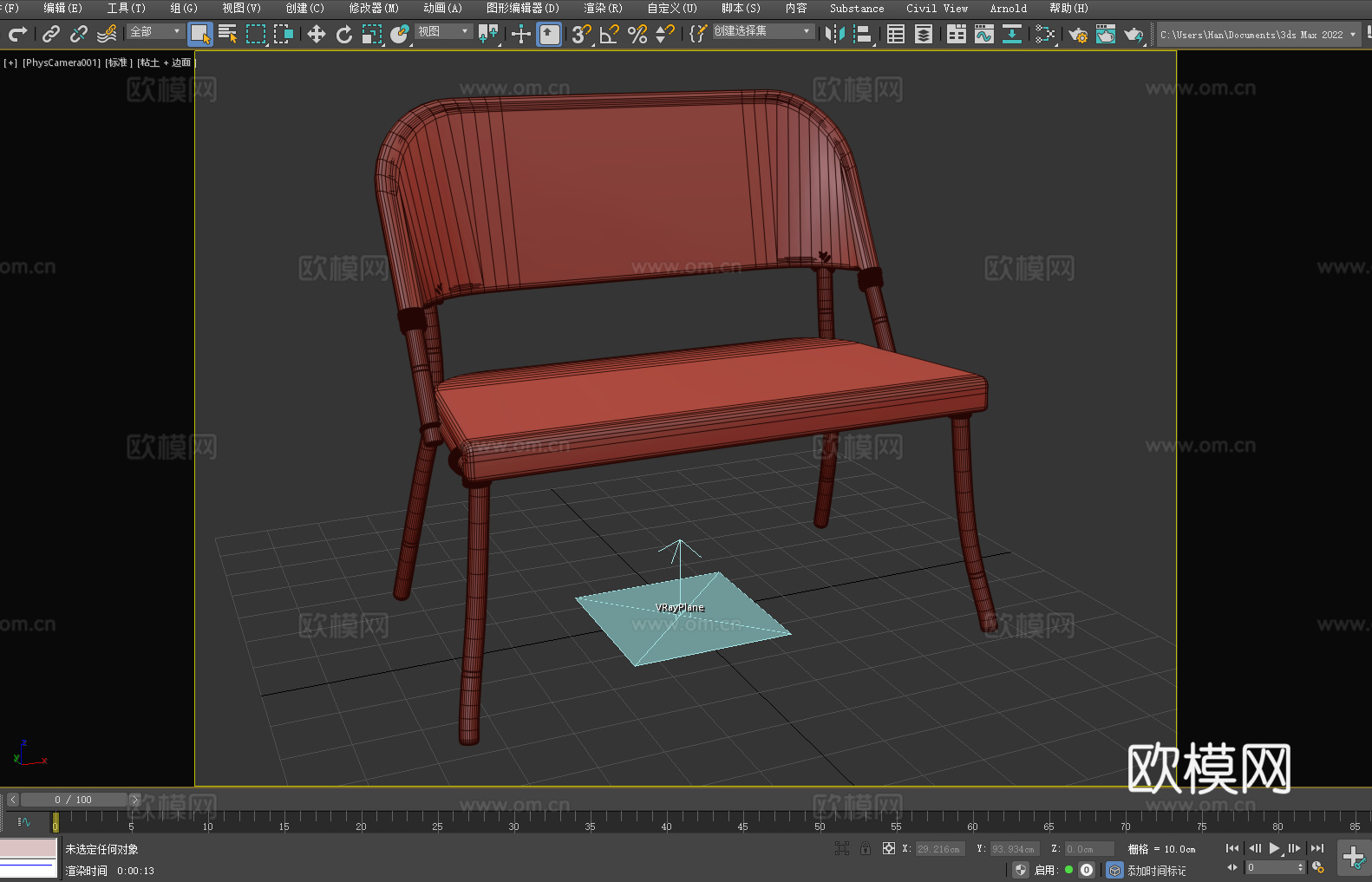Click the pink color swatch at bottom left

(28, 847)
